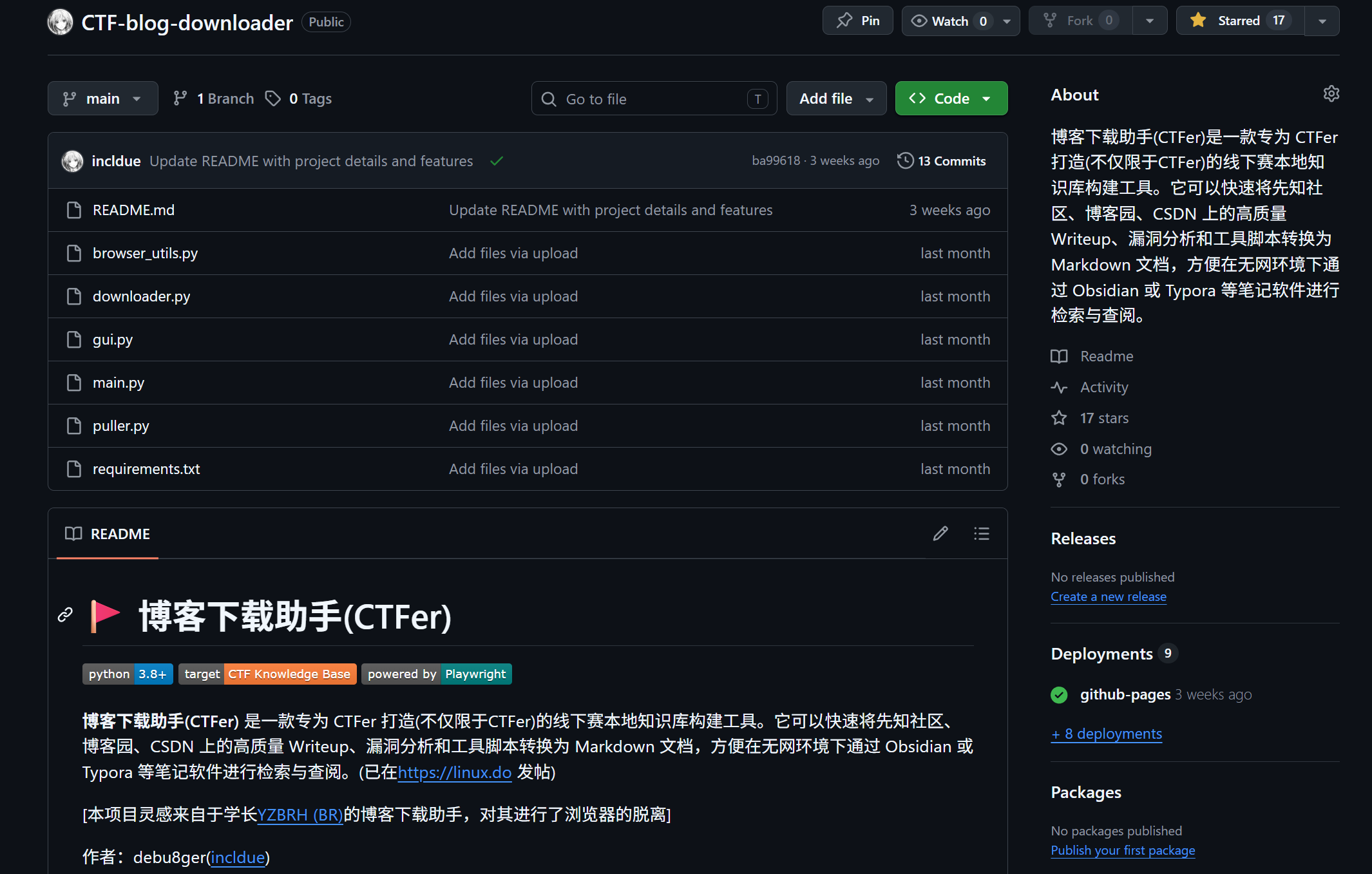This screenshot has height=874, width=1372.
Task: Toggle Pin for this repository
Action: click(x=857, y=21)
